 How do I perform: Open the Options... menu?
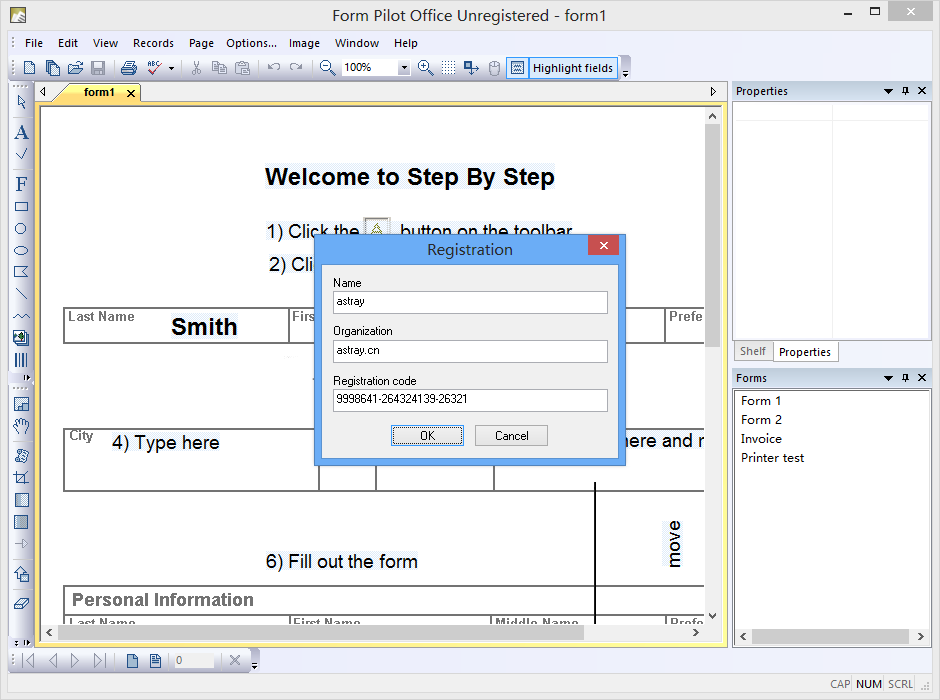click(251, 43)
